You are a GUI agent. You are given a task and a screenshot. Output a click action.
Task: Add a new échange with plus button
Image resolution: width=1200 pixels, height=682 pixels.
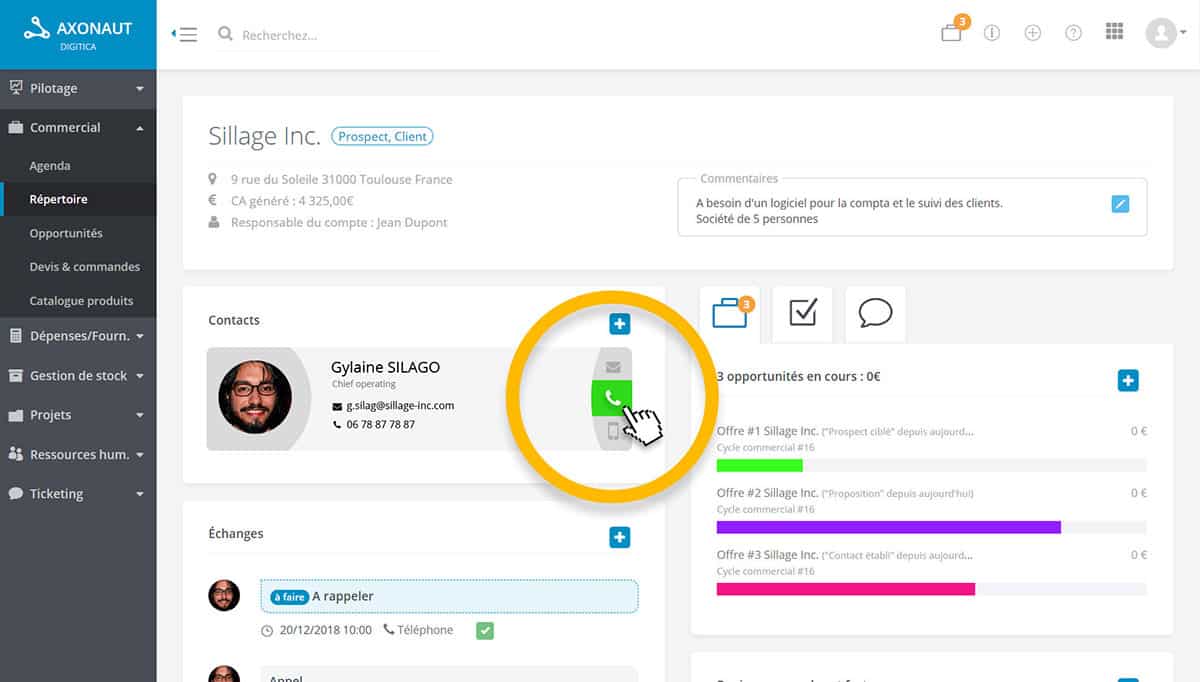click(x=620, y=538)
